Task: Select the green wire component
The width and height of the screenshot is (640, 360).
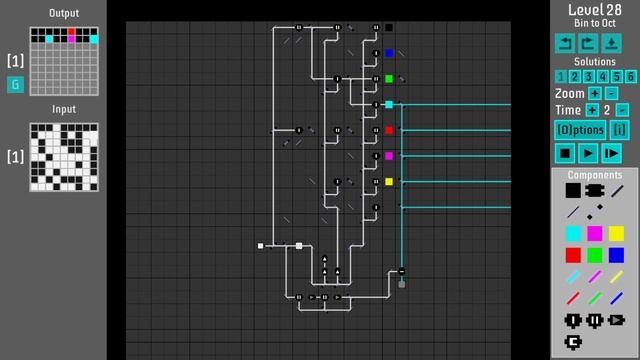Action: coord(595,298)
